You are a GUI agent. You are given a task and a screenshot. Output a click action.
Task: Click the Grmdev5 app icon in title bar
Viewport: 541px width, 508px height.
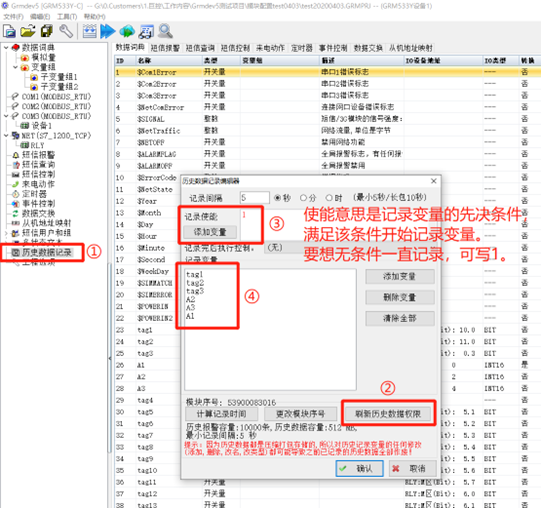[5, 6]
